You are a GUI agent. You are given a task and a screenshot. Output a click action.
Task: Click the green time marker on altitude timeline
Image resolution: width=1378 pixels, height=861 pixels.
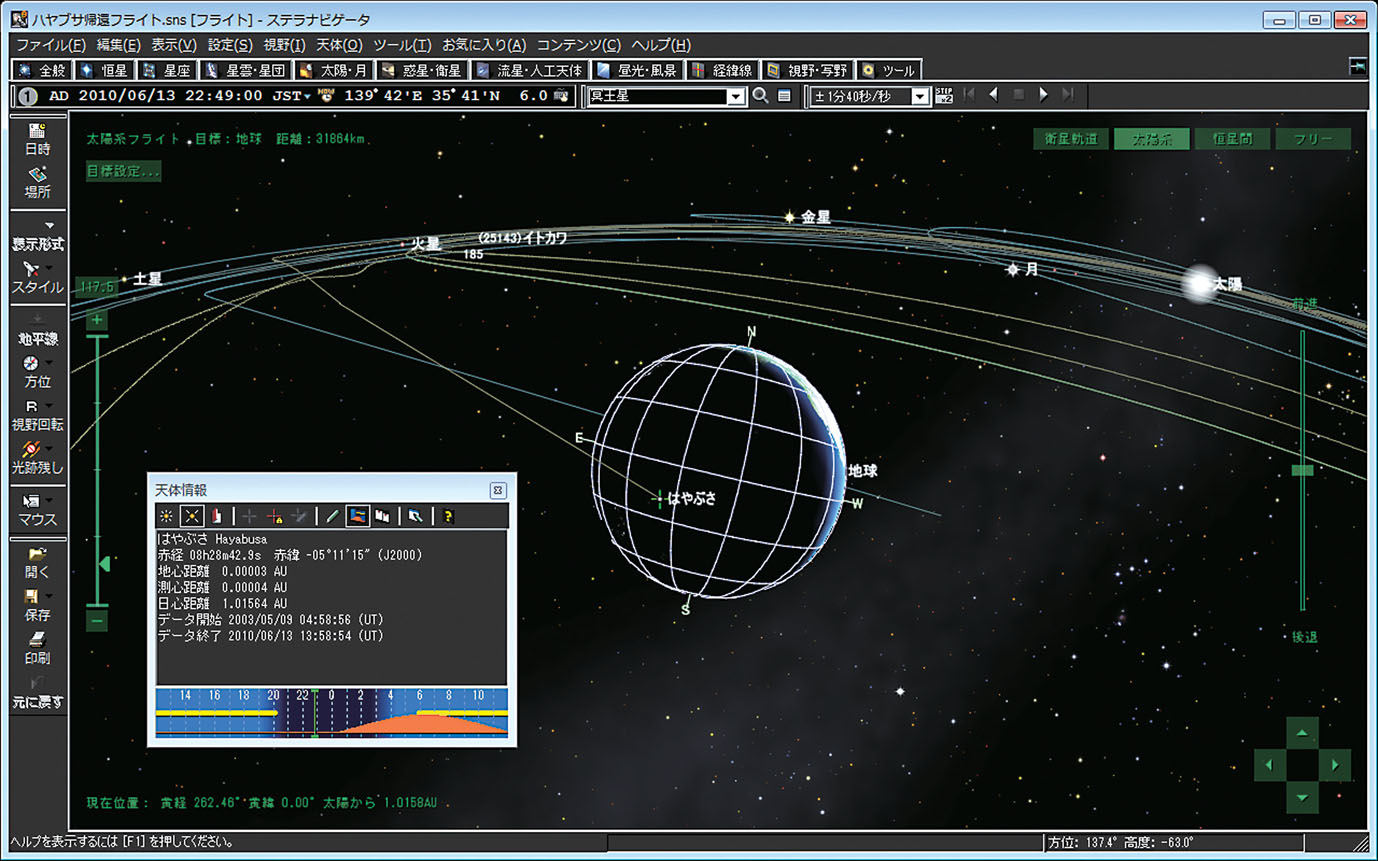tap(316, 713)
